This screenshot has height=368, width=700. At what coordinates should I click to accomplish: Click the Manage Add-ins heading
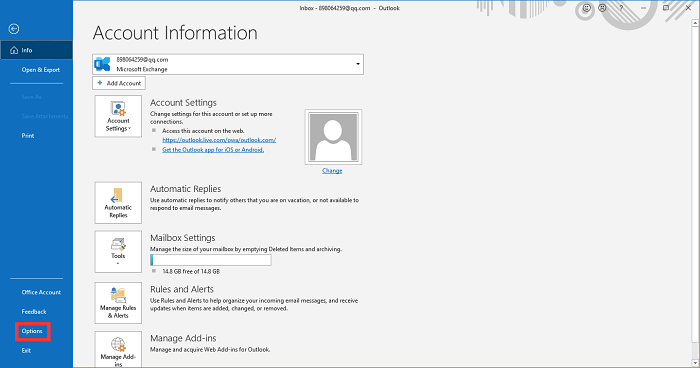(183, 339)
